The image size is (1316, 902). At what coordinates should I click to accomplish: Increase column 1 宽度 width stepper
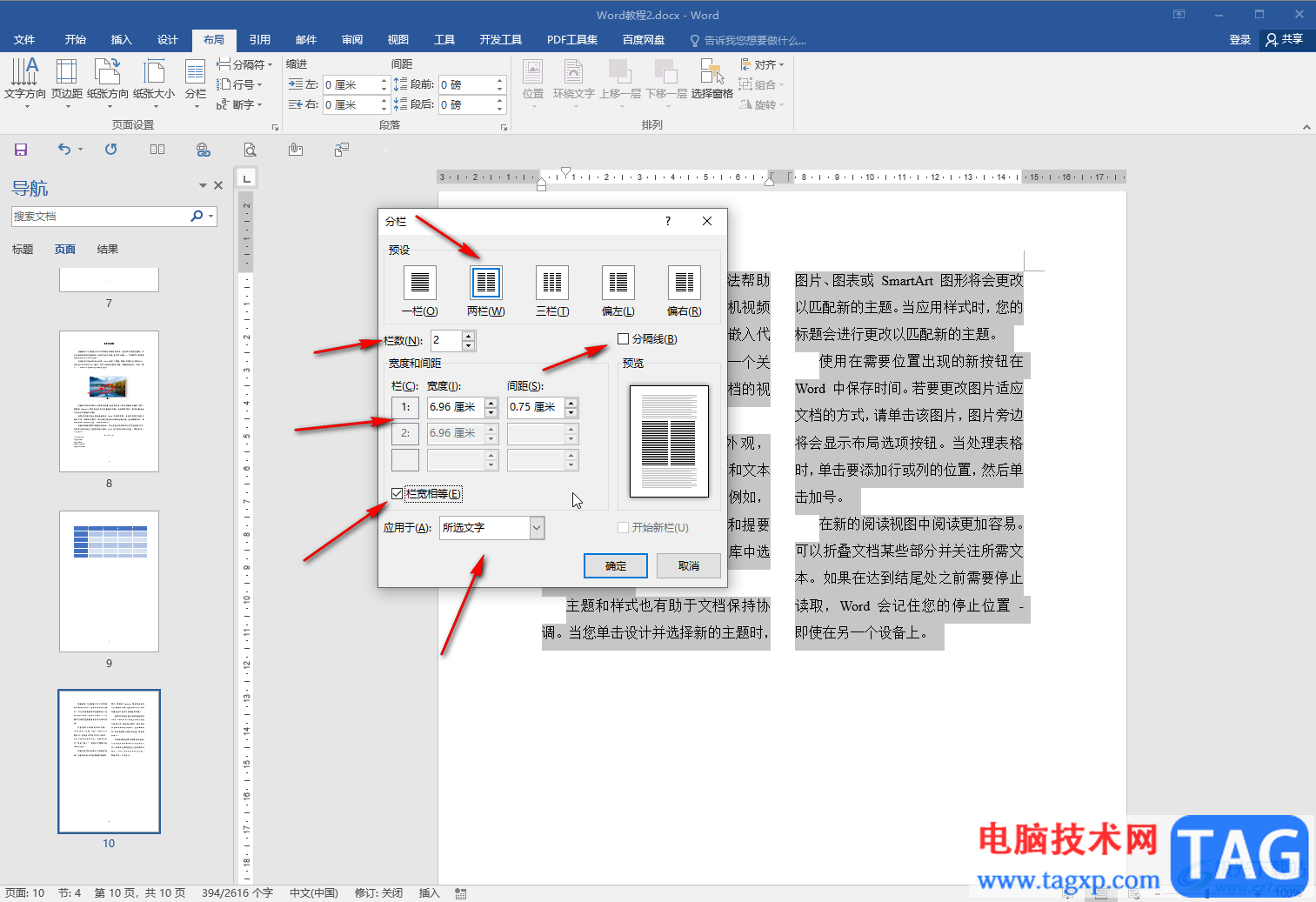click(491, 403)
